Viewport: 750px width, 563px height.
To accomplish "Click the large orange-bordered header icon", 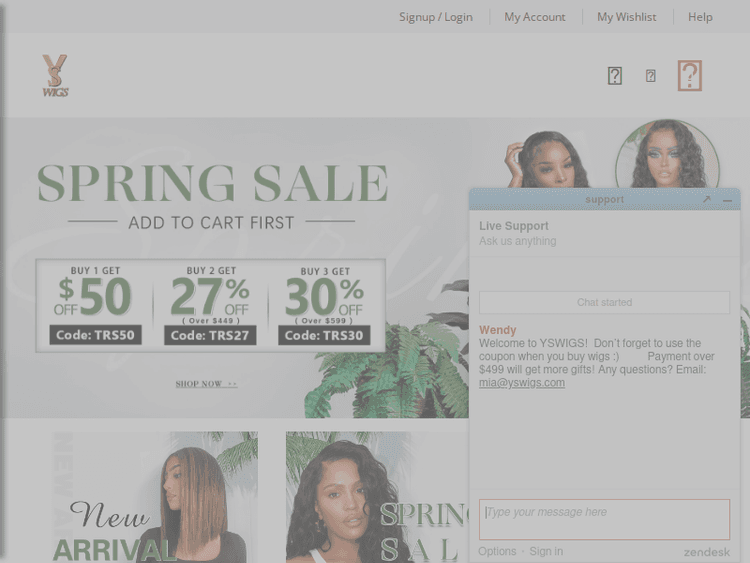I will coord(690,76).
